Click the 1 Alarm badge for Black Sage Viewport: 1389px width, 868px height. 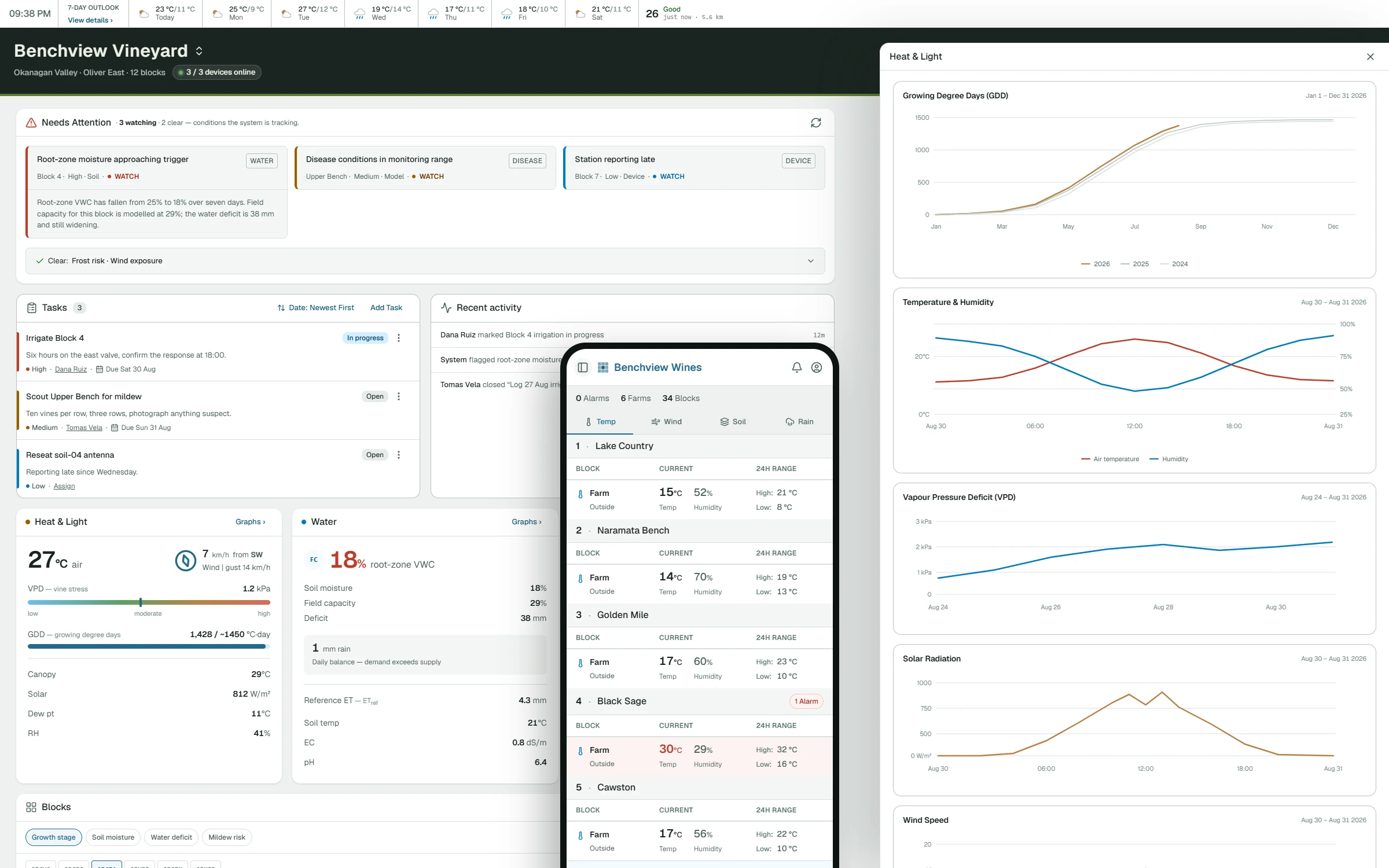click(806, 701)
